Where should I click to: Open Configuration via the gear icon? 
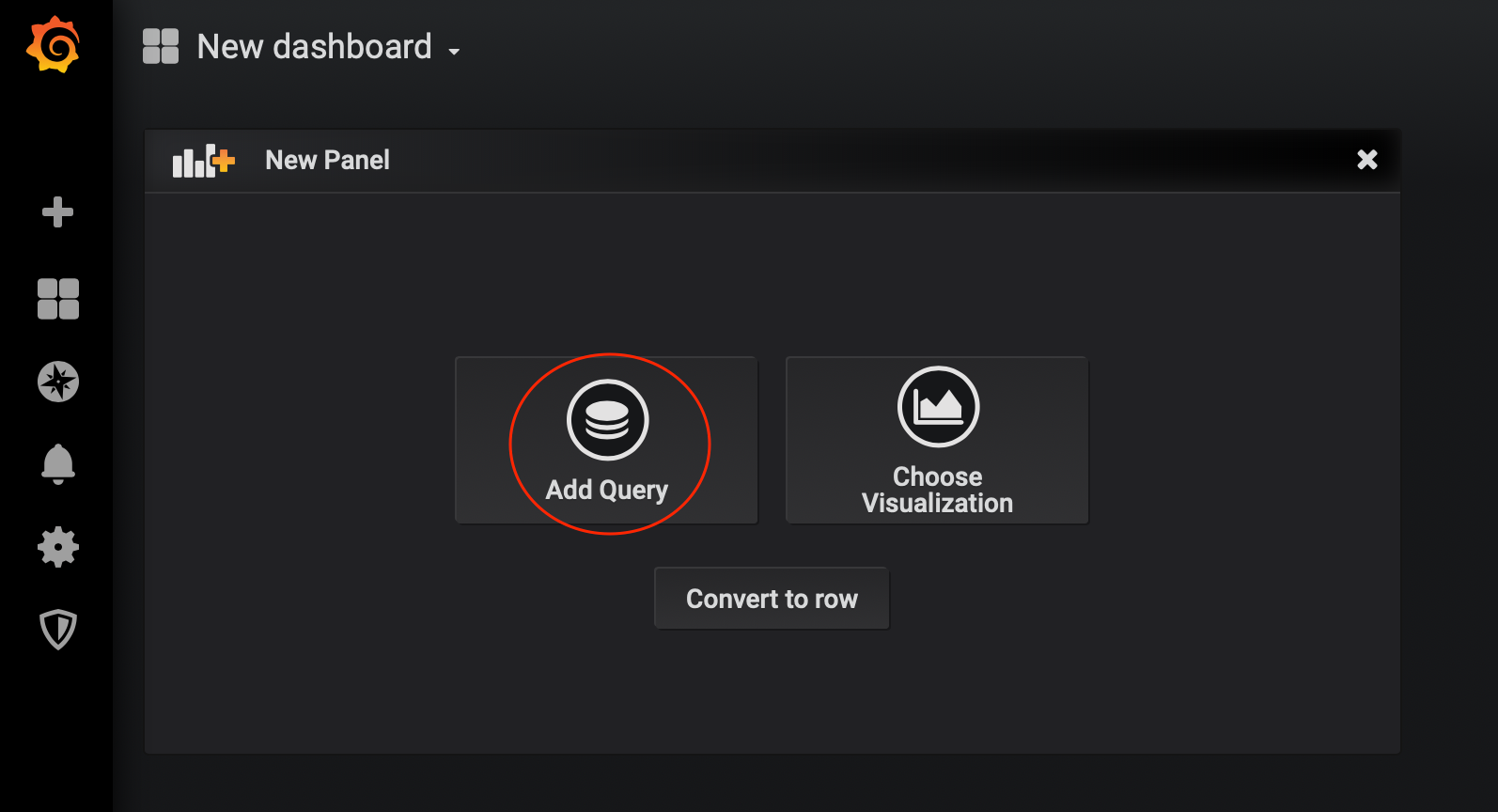pyautogui.click(x=57, y=546)
